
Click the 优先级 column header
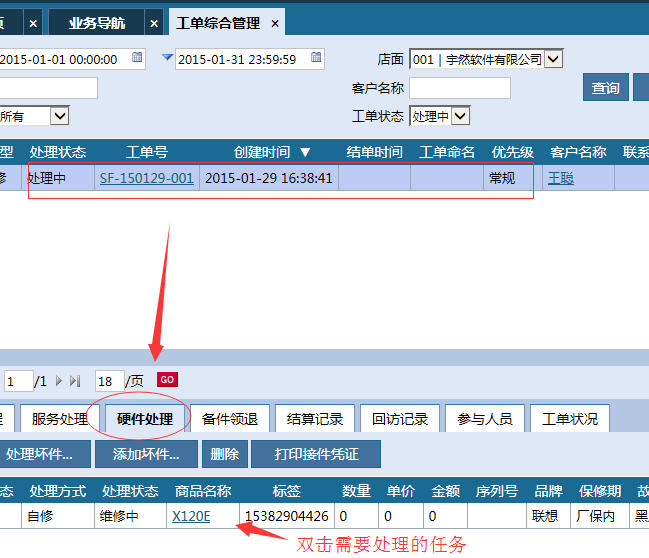pyautogui.click(x=513, y=152)
